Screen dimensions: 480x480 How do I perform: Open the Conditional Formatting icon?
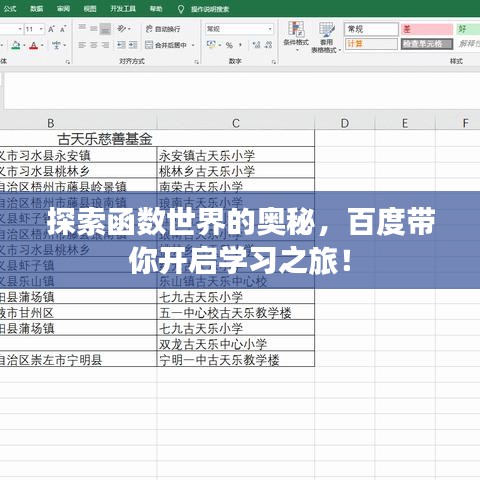coord(296,36)
